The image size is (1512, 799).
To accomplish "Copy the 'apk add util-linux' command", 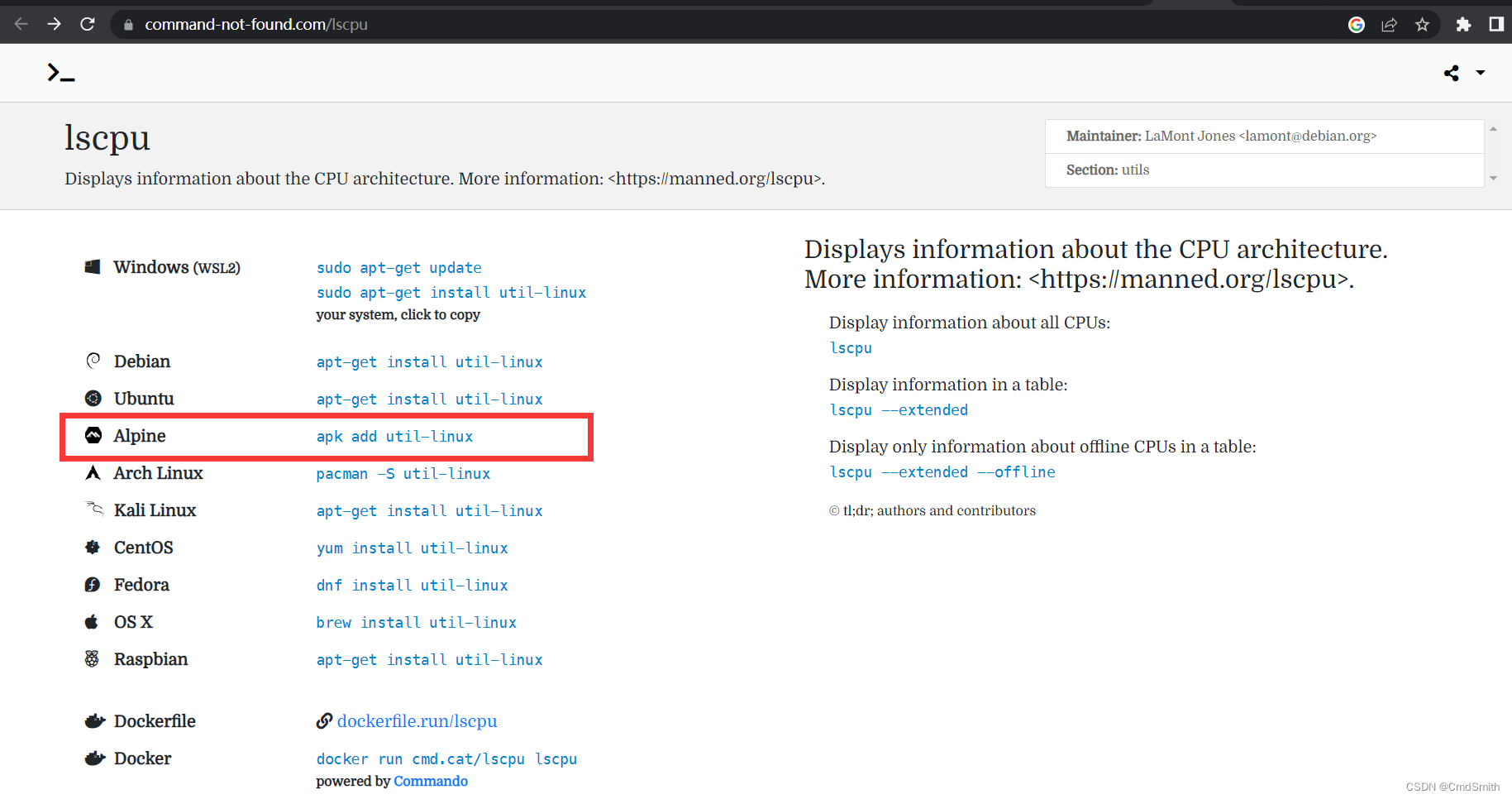I will (394, 437).
